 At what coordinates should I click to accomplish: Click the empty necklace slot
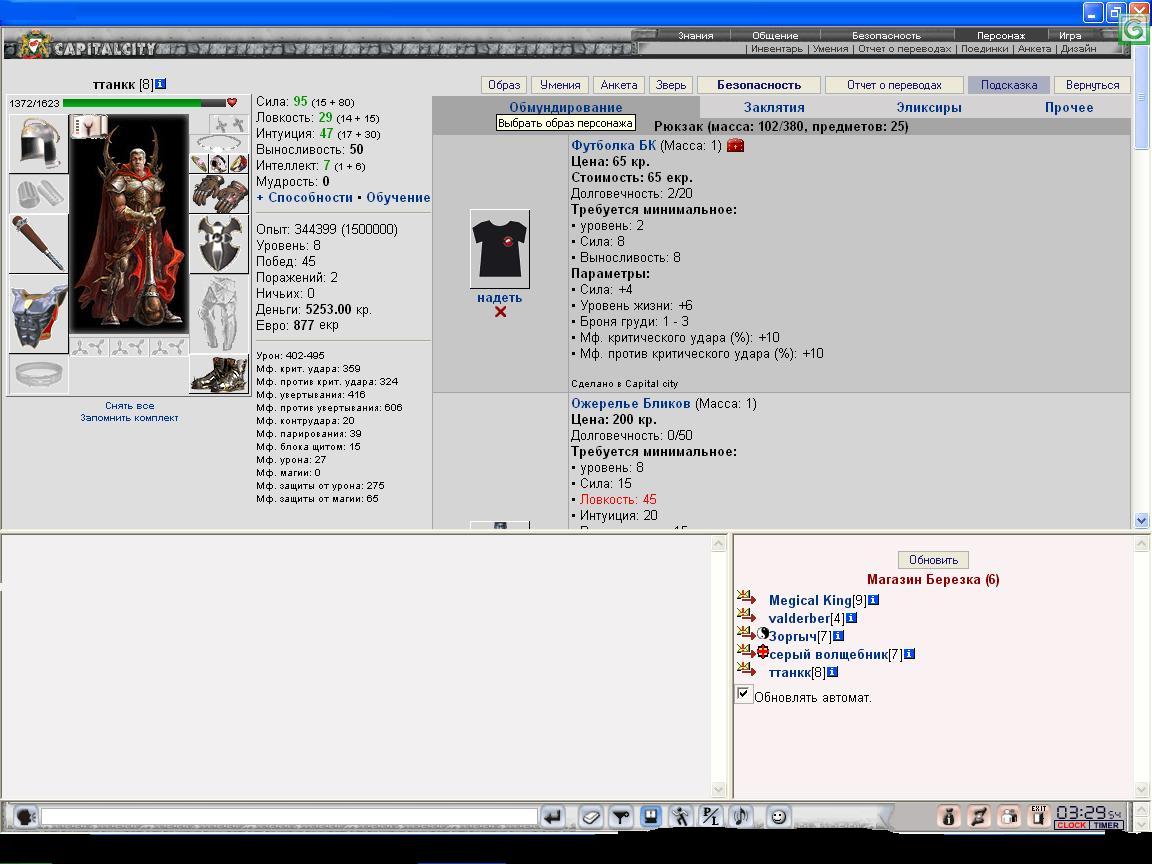[x=219, y=143]
